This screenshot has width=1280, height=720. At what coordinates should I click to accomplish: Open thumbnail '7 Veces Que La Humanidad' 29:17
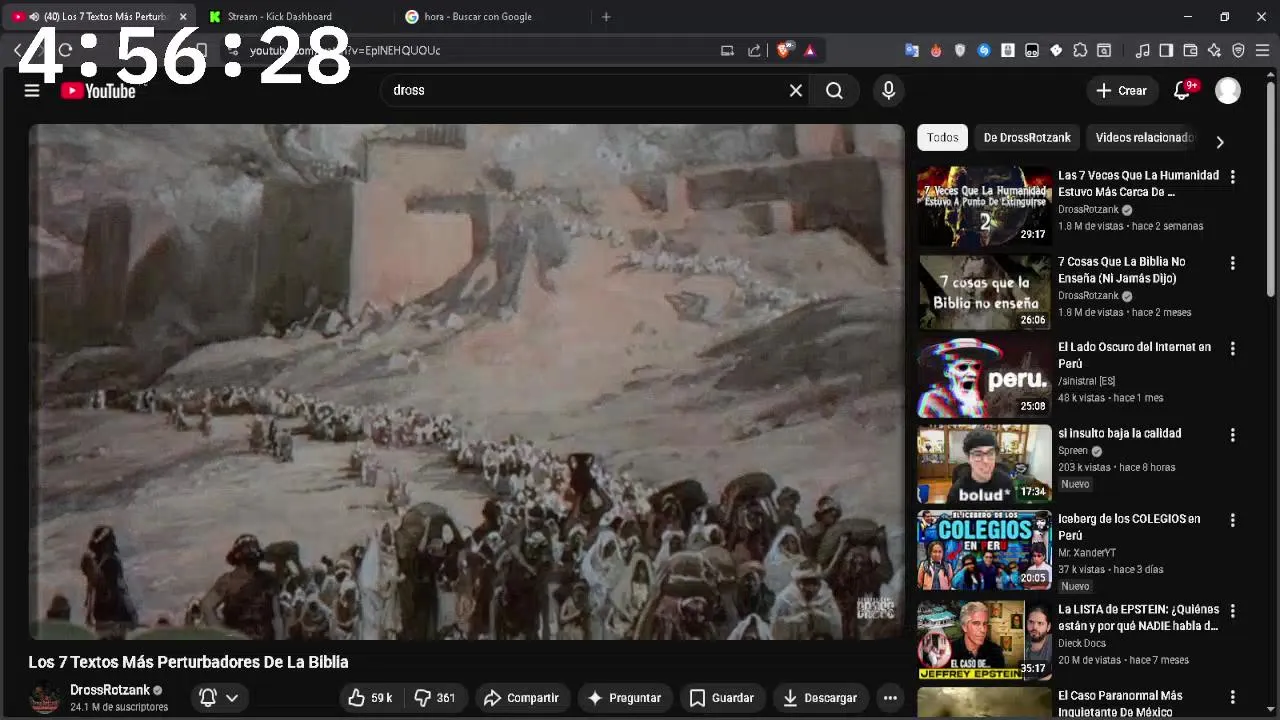click(985, 206)
